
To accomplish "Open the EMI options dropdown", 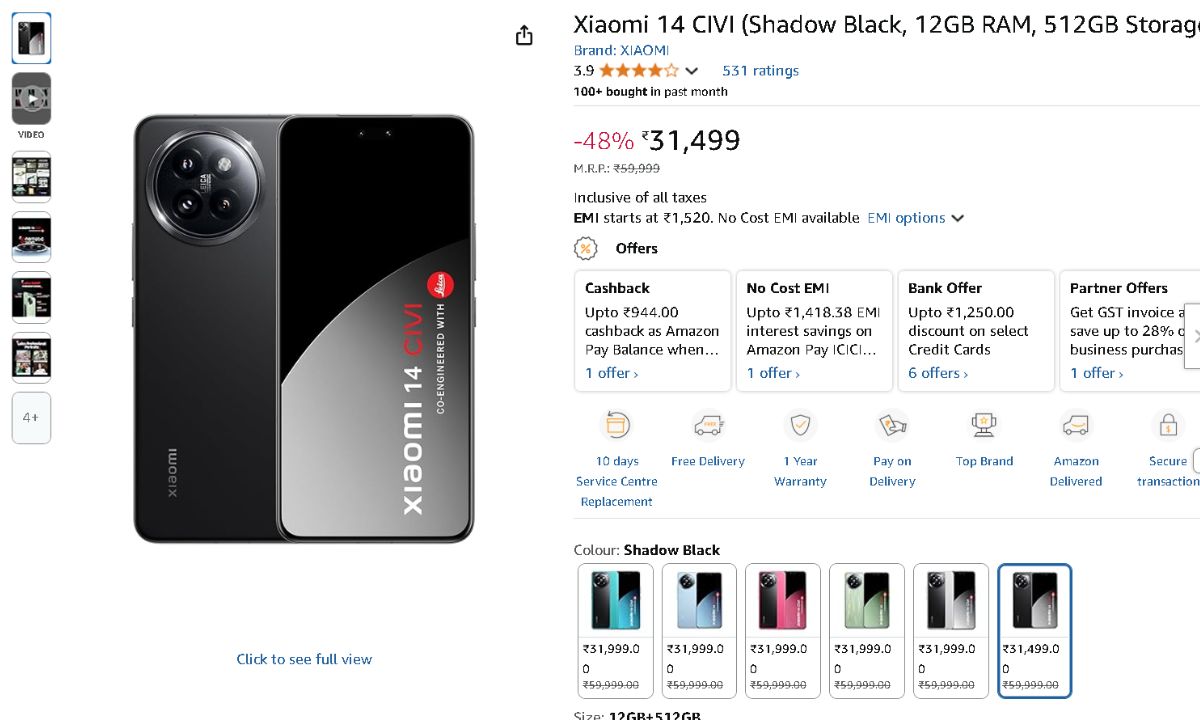I will [x=915, y=218].
